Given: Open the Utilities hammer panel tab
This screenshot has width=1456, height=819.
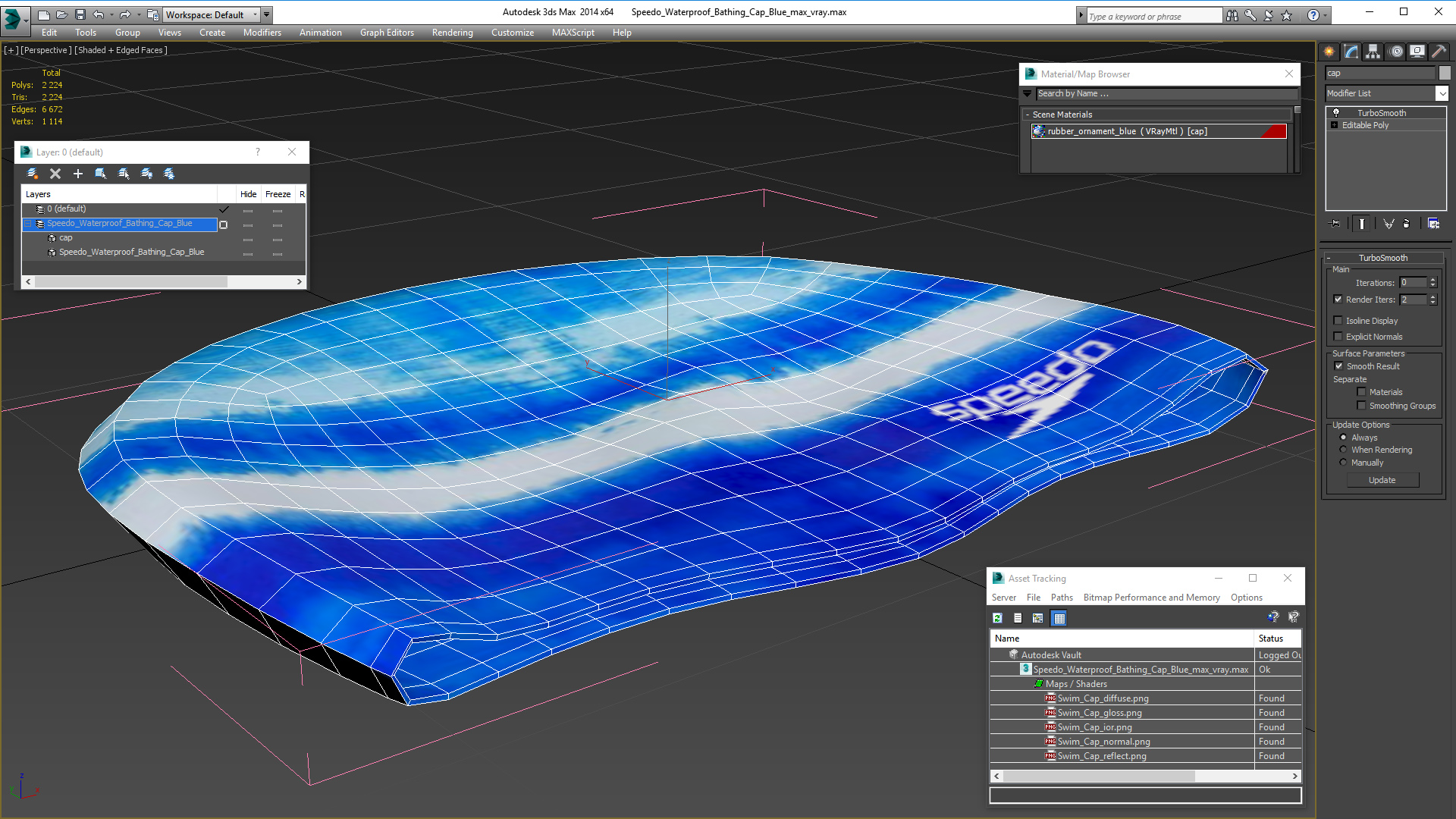Looking at the screenshot, I should tap(1439, 52).
